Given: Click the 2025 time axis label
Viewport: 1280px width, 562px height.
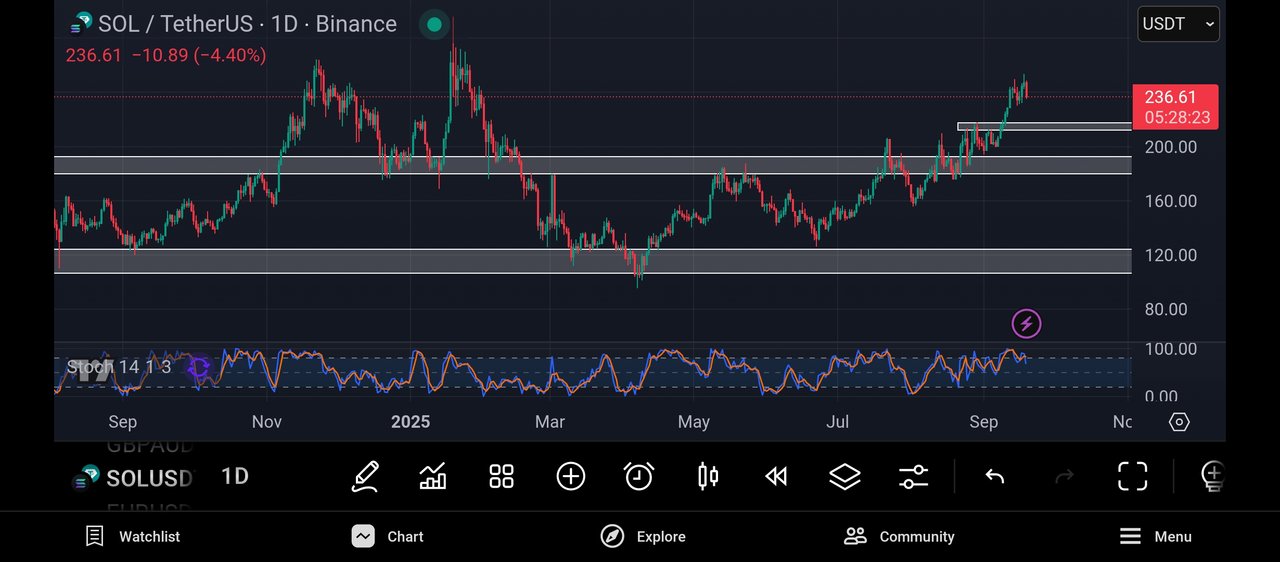Looking at the screenshot, I should pyautogui.click(x=410, y=422).
